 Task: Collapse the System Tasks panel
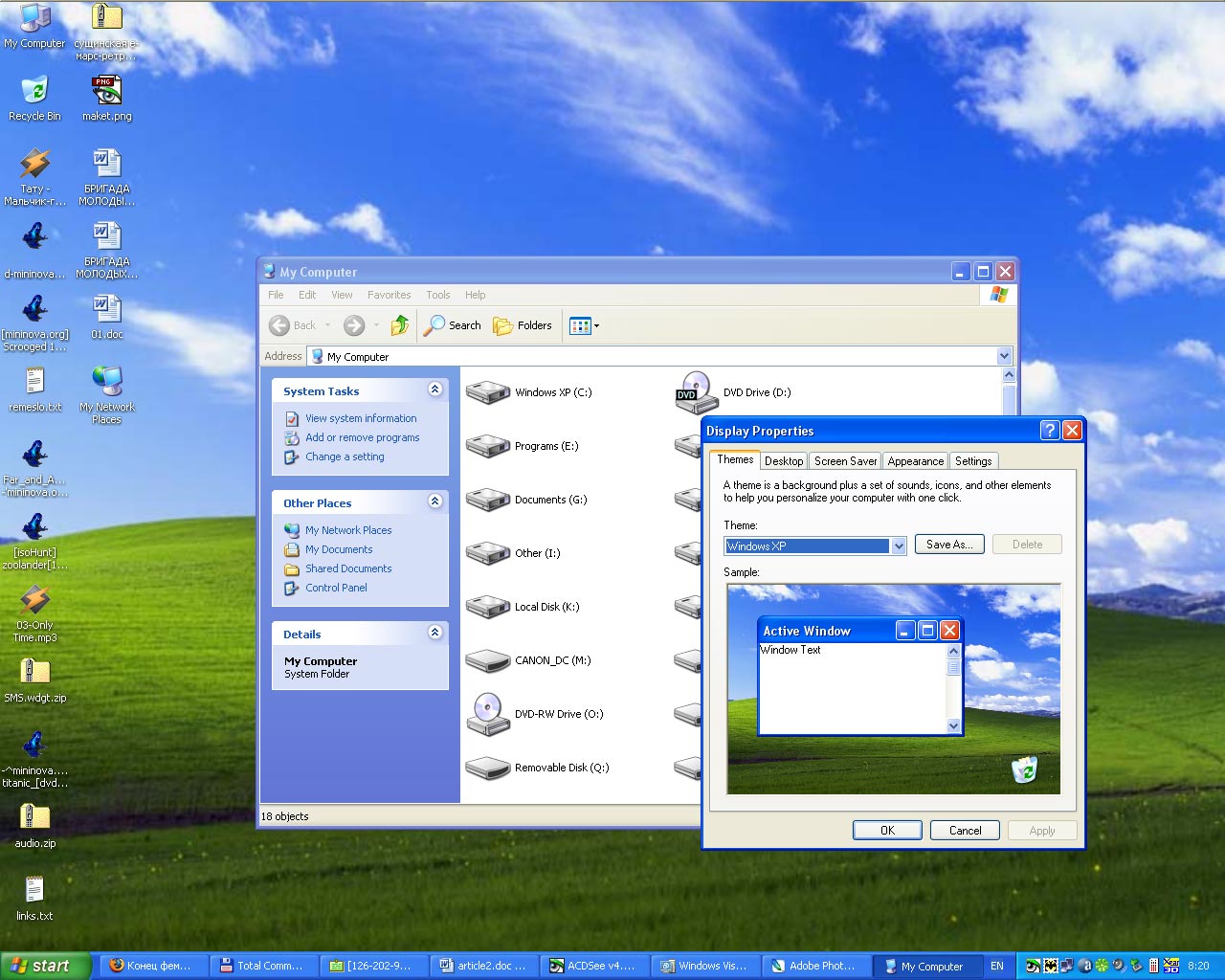(434, 390)
